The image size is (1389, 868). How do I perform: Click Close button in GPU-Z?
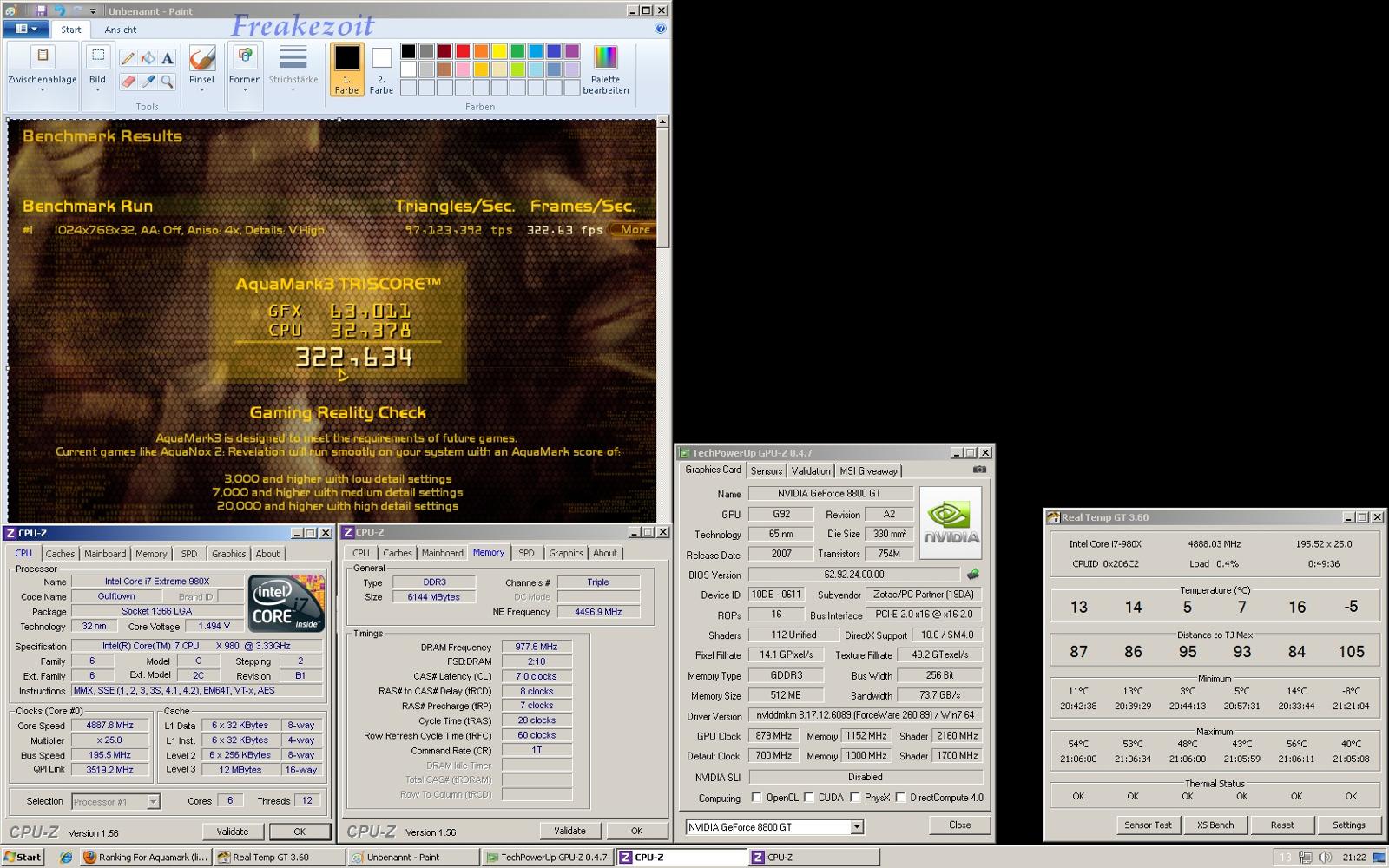coord(959,825)
